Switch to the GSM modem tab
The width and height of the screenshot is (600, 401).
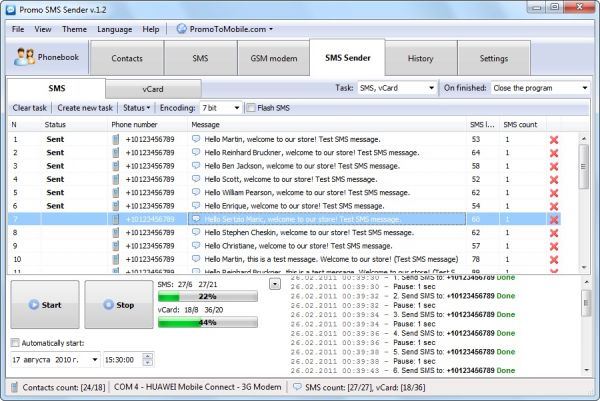274,58
